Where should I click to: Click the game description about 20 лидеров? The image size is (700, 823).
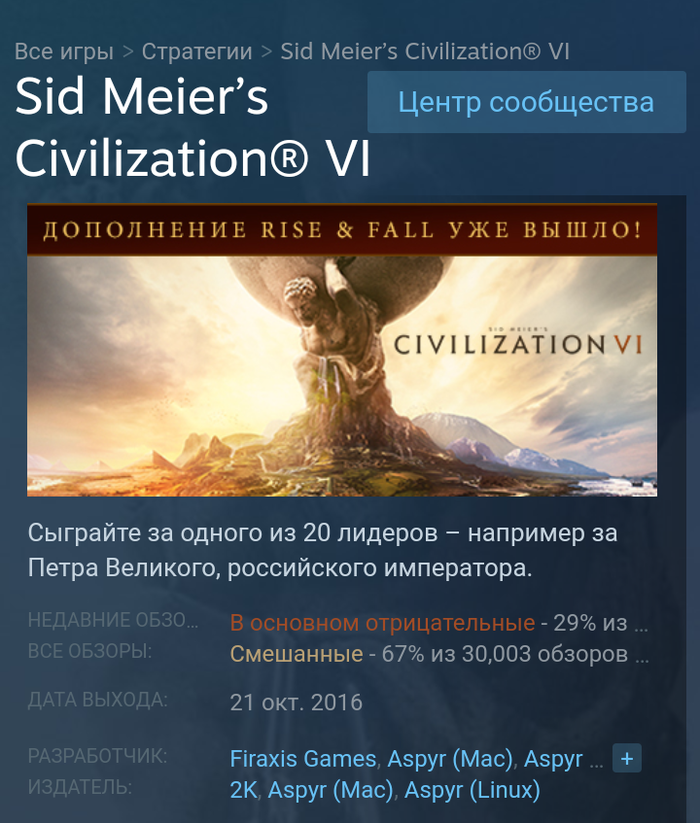[x=323, y=550]
